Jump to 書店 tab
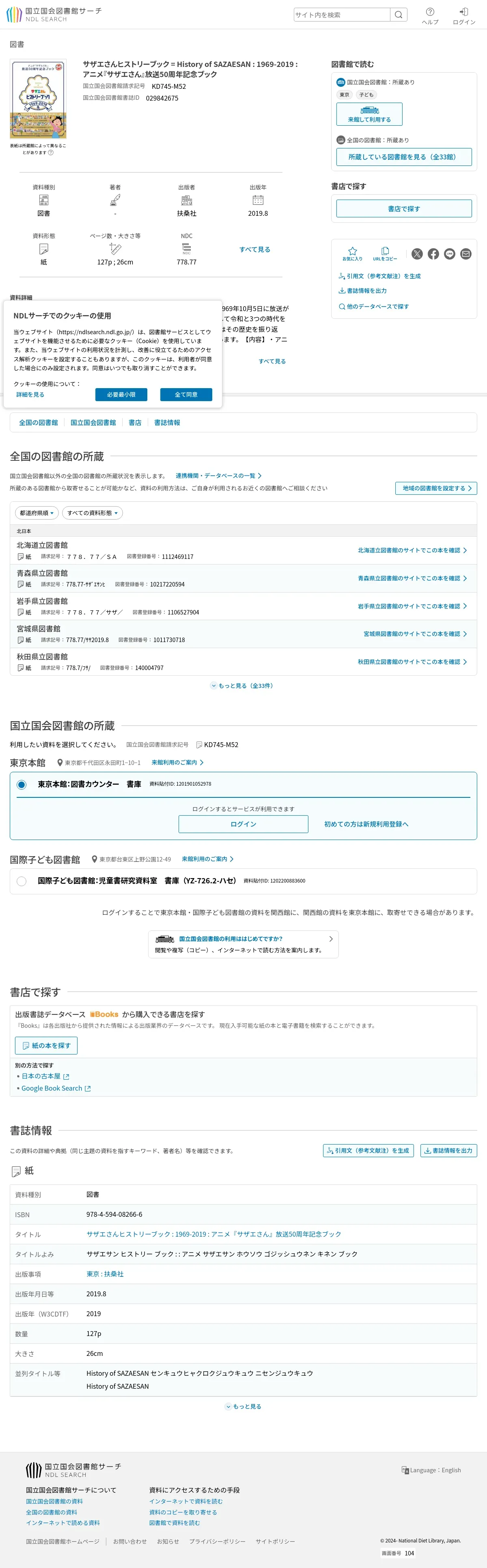 coord(135,423)
